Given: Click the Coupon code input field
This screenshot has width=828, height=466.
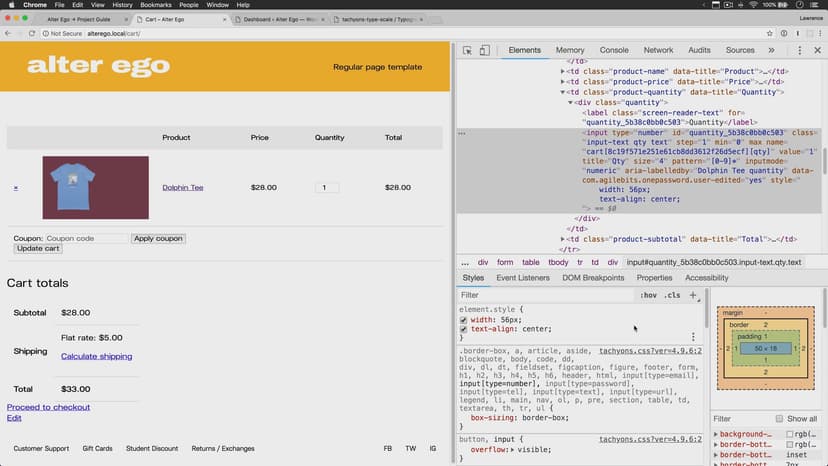Looking at the screenshot, I should click(x=86, y=238).
